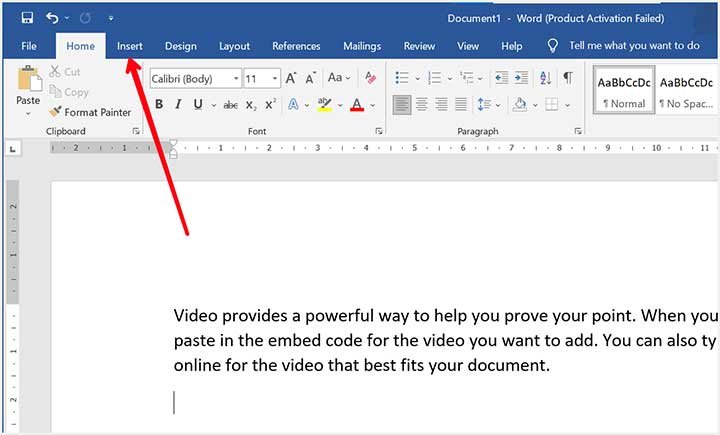
Task: Click the Multilevel List icon
Action: [467, 78]
